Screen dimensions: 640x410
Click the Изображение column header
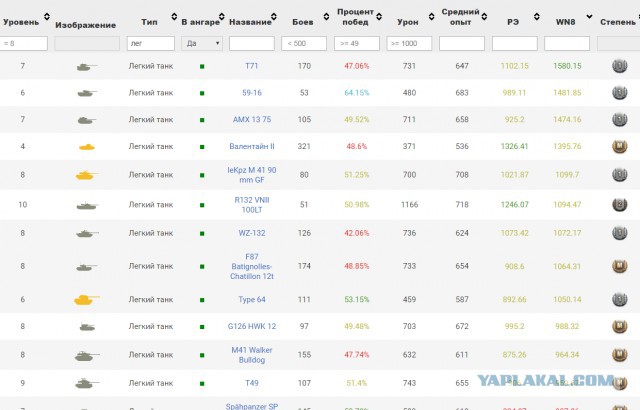85,25
